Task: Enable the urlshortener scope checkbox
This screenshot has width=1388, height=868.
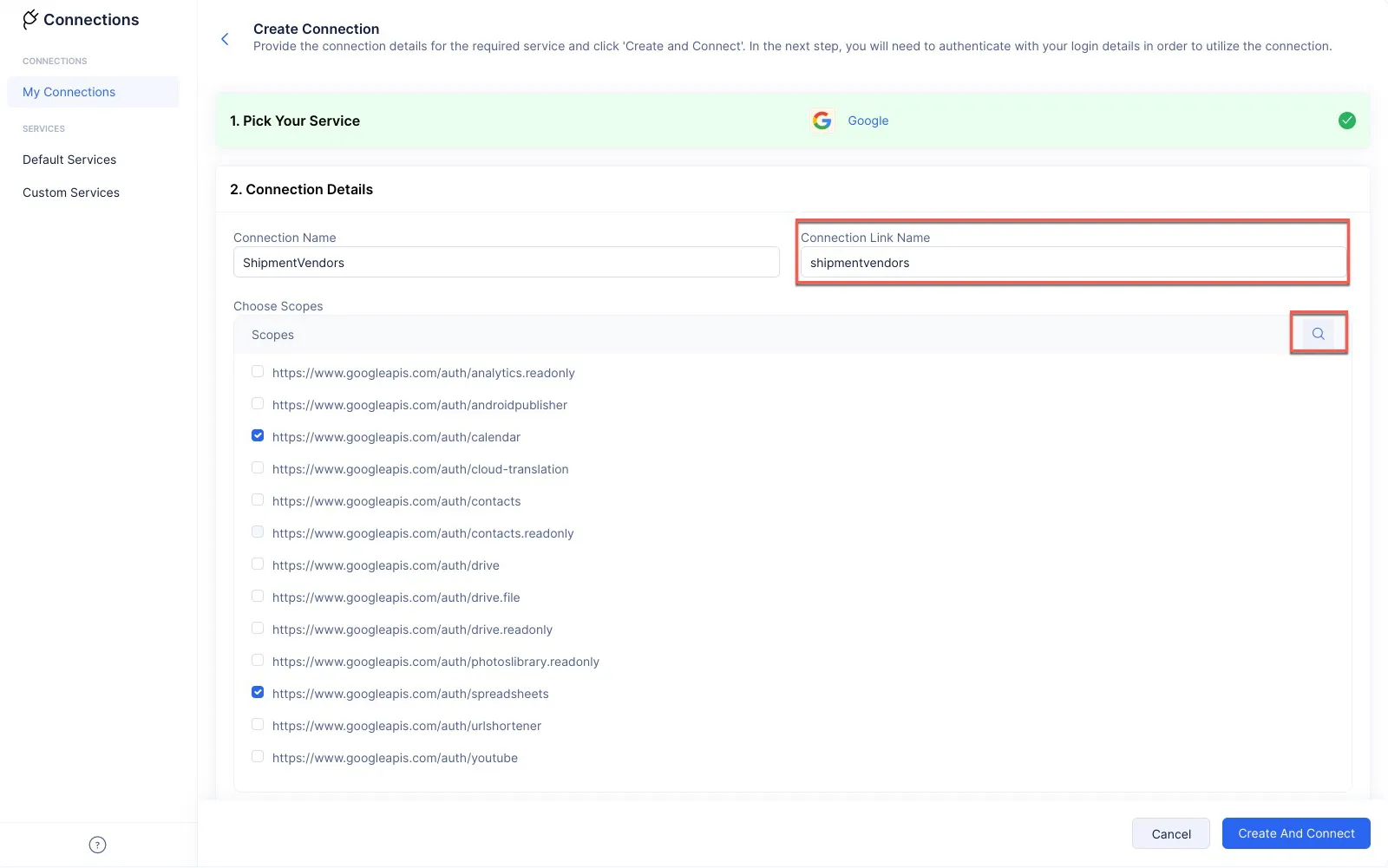Action: pyautogui.click(x=258, y=725)
